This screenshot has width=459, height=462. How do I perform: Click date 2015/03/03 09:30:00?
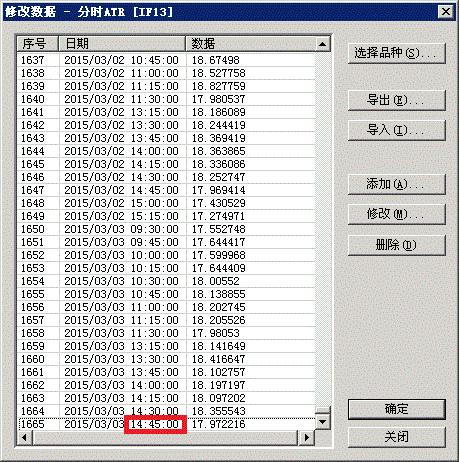121,229
